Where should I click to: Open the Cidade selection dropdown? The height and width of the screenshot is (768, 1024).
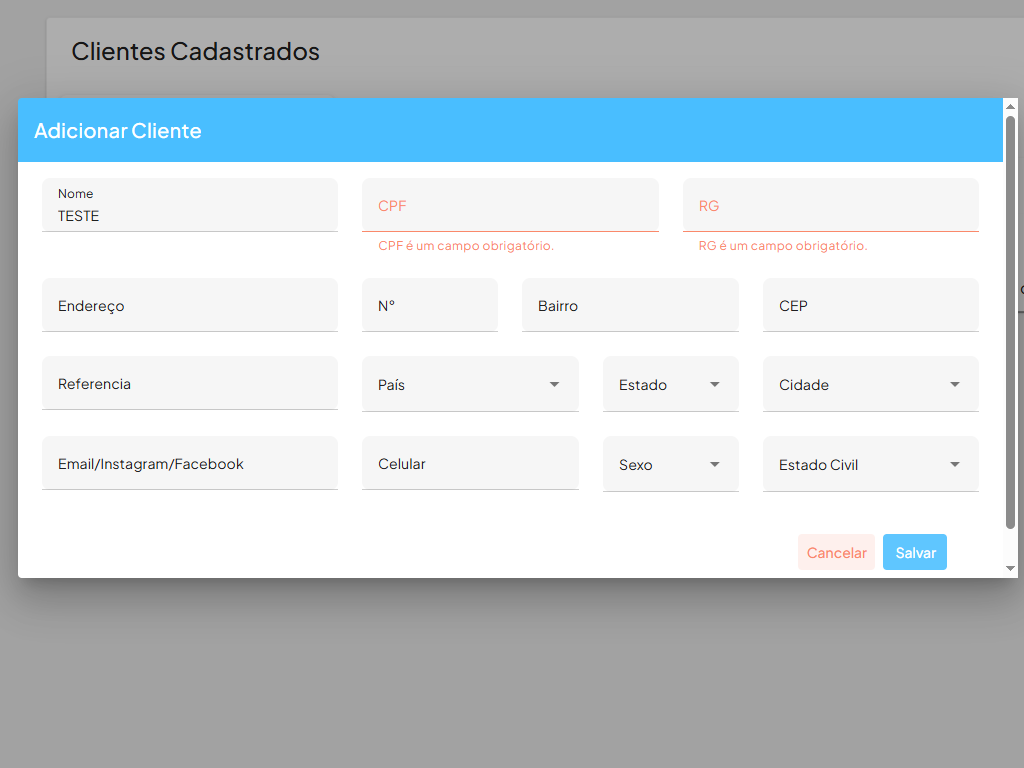870,385
